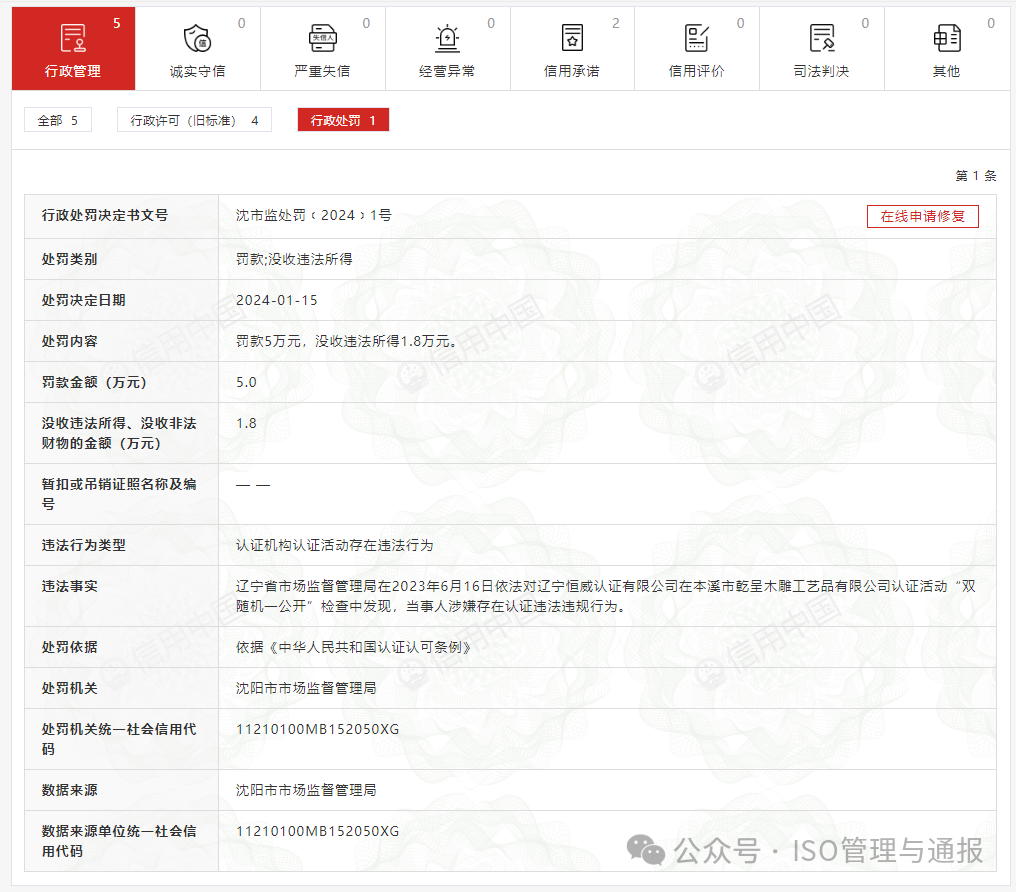Switch to the 行政管理 tab label
1016x892 pixels.
(73, 71)
